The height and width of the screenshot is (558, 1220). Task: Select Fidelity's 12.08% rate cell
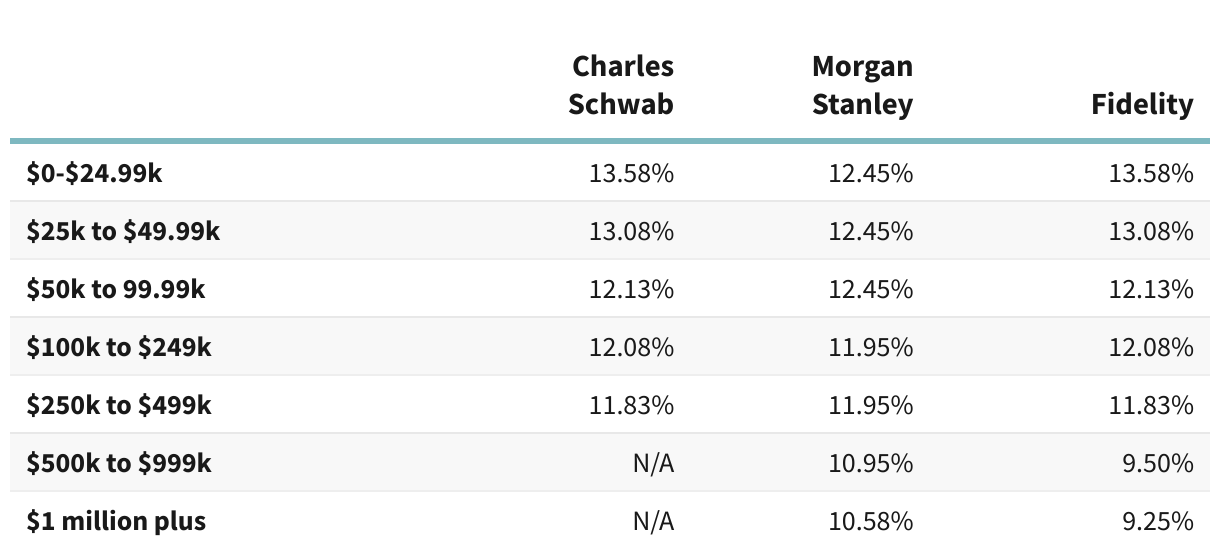[1151, 347]
